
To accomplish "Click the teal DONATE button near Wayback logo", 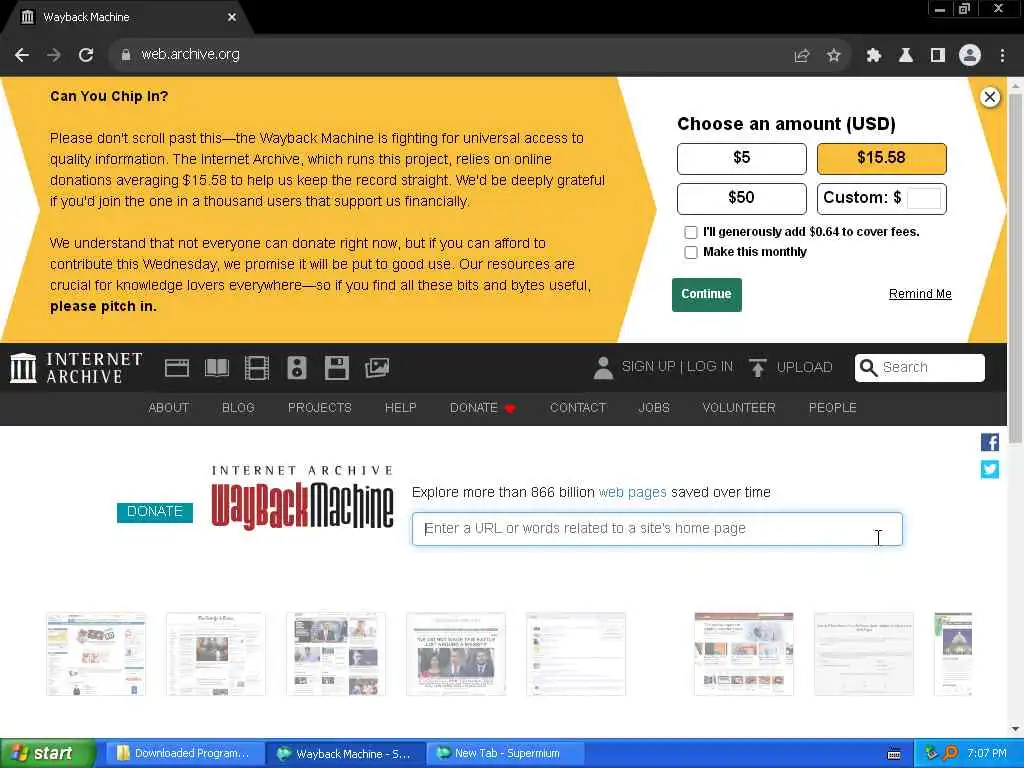I will click(x=155, y=512).
